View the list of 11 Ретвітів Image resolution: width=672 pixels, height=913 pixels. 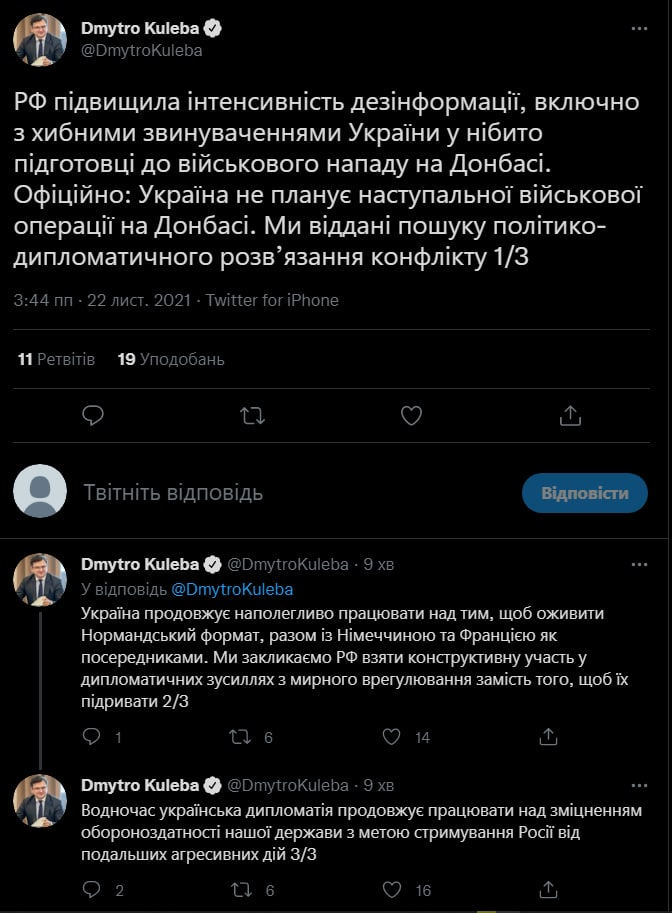coord(57,359)
